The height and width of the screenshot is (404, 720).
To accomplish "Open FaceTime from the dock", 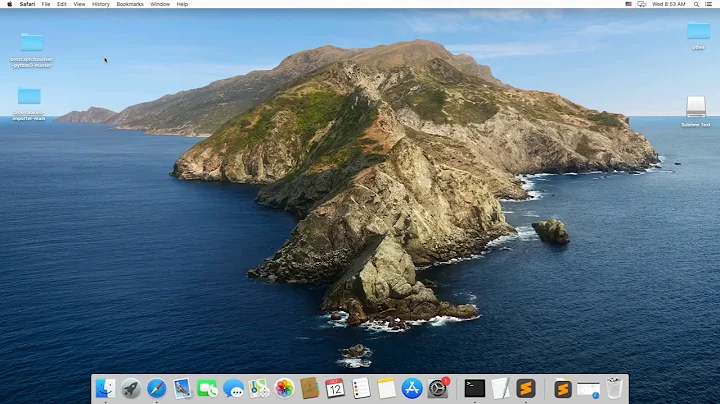I will (x=208, y=388).
